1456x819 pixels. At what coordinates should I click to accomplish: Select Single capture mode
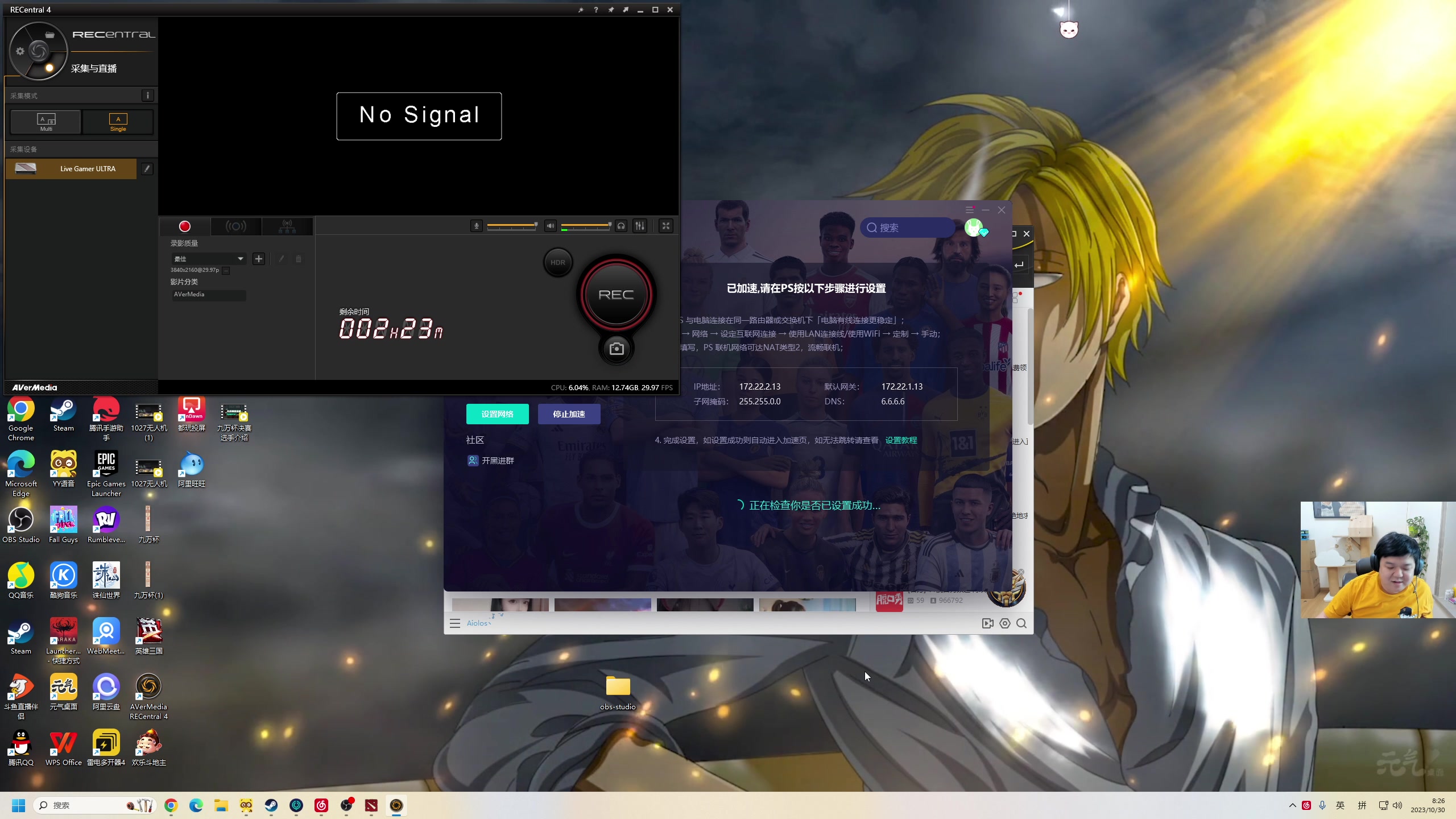click(118, 122)
